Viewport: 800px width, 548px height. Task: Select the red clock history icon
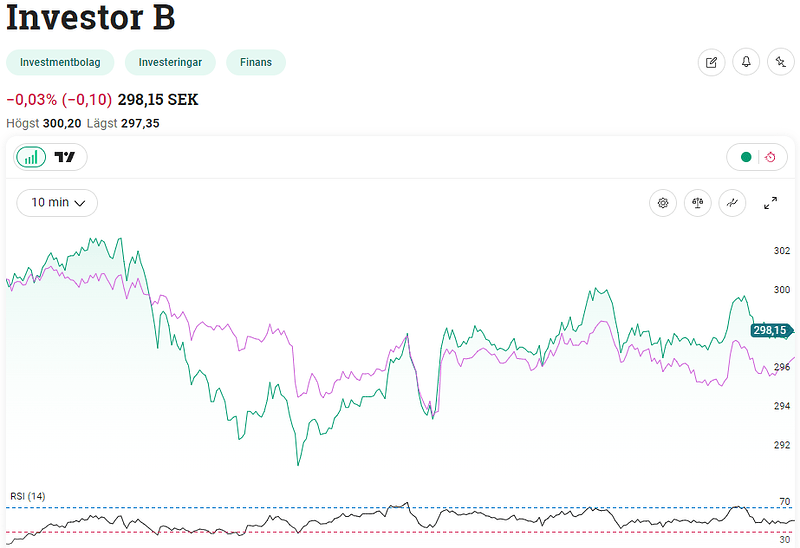770,157
